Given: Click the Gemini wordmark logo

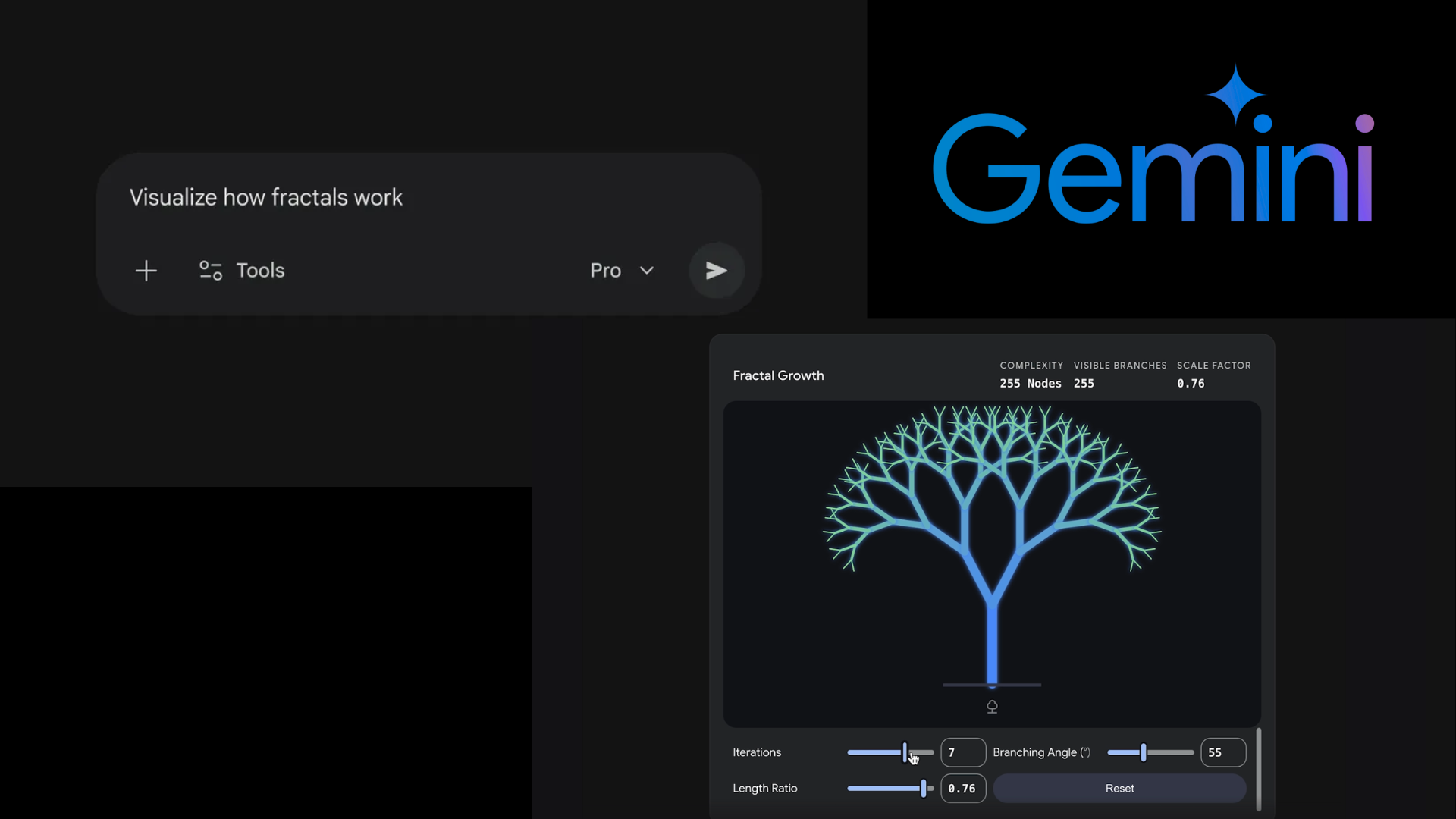Looking at the screenshot, I should coord(1153,168).
